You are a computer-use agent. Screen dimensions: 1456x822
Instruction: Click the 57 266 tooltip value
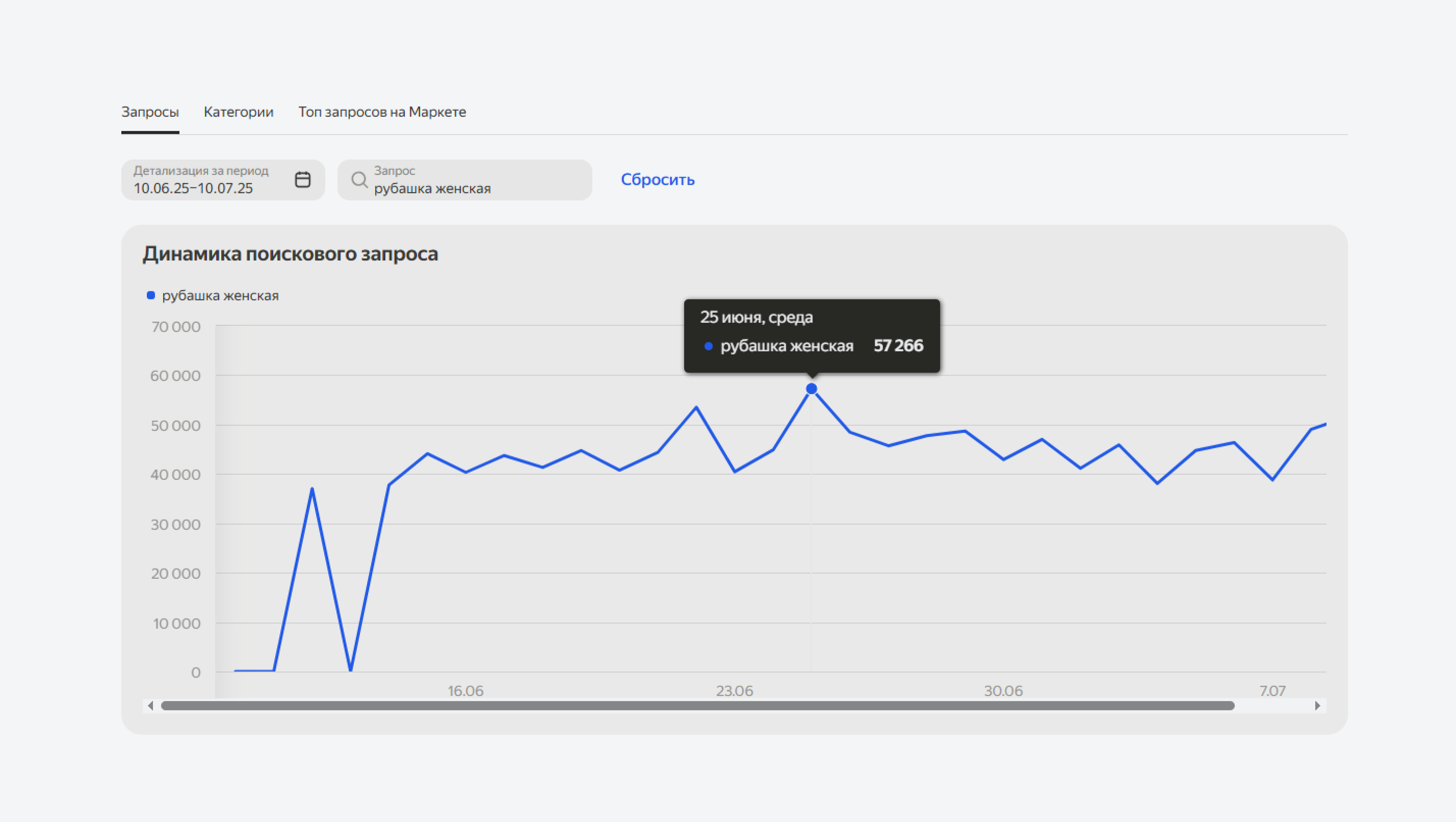(x=898, y=345)
